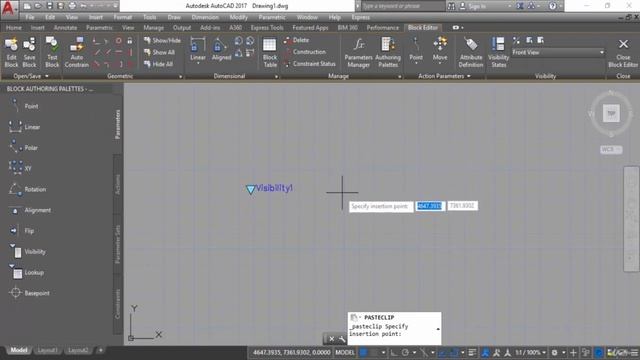Open Geometric panel dialog launcher arrow

point(180,77)
